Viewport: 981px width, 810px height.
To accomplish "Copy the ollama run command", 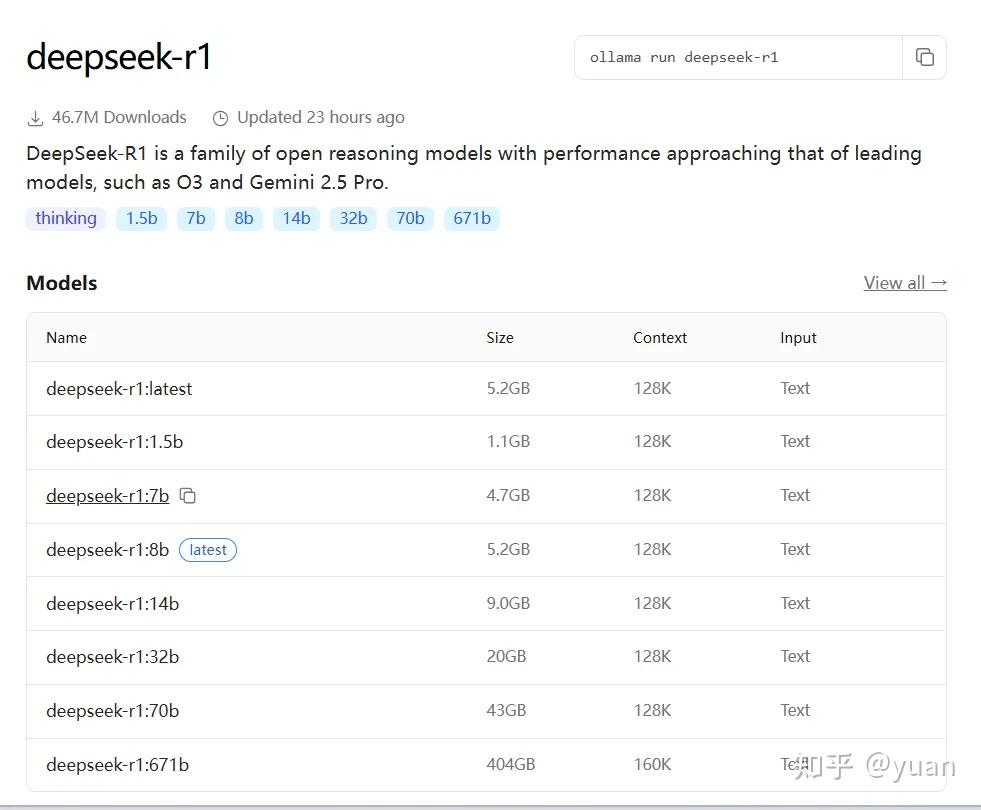I will tap(924, 57).
